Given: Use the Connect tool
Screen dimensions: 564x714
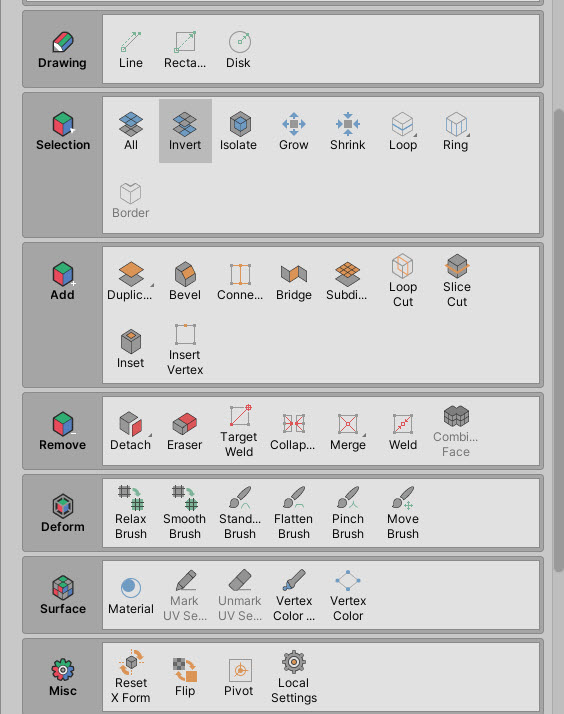Looking at the screenshot, I should (x=240, y=281).
